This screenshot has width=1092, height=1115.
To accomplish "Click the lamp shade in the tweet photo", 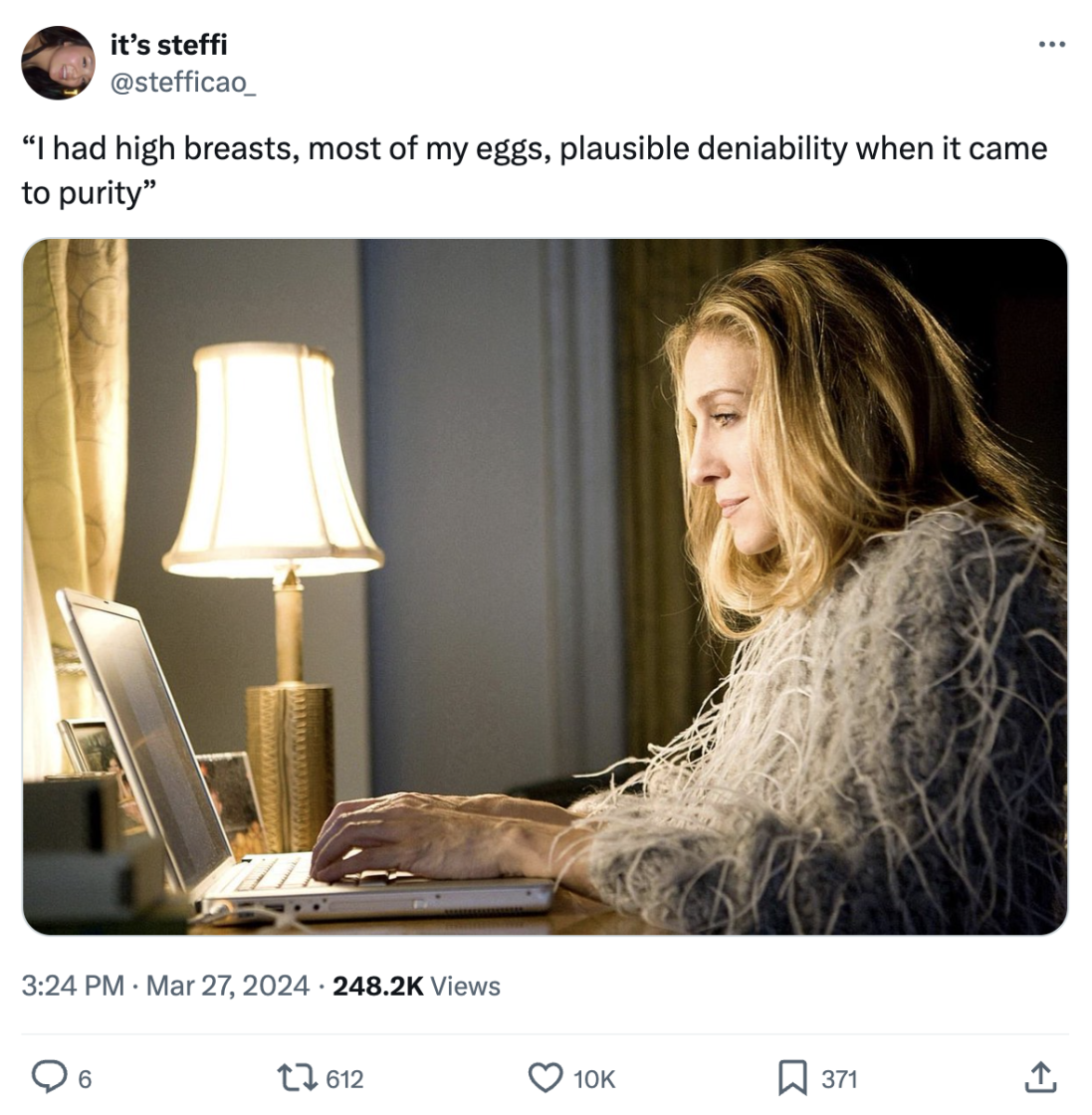I will (271, 458).
